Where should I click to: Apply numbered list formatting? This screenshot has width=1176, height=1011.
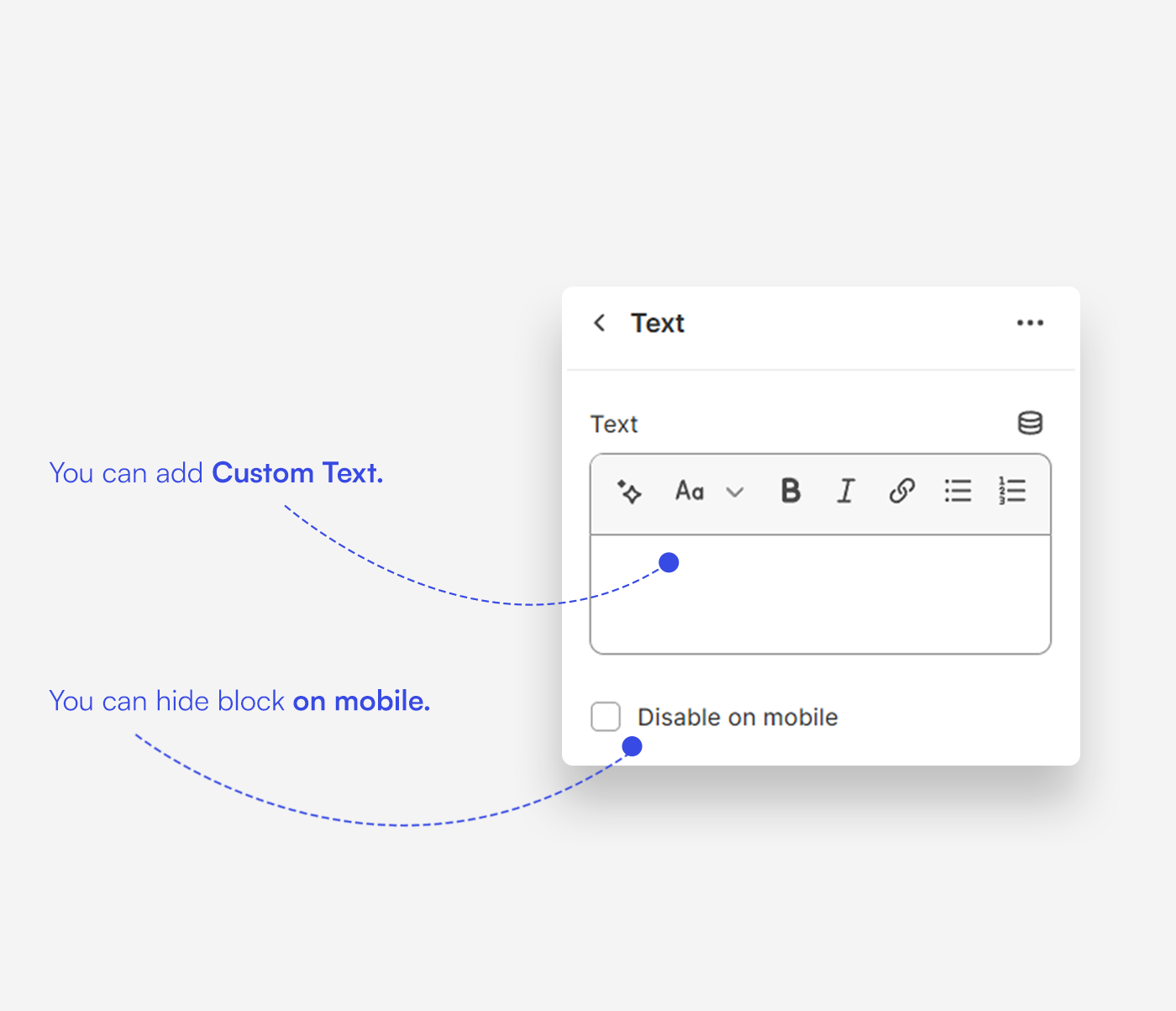[1012, 491]
